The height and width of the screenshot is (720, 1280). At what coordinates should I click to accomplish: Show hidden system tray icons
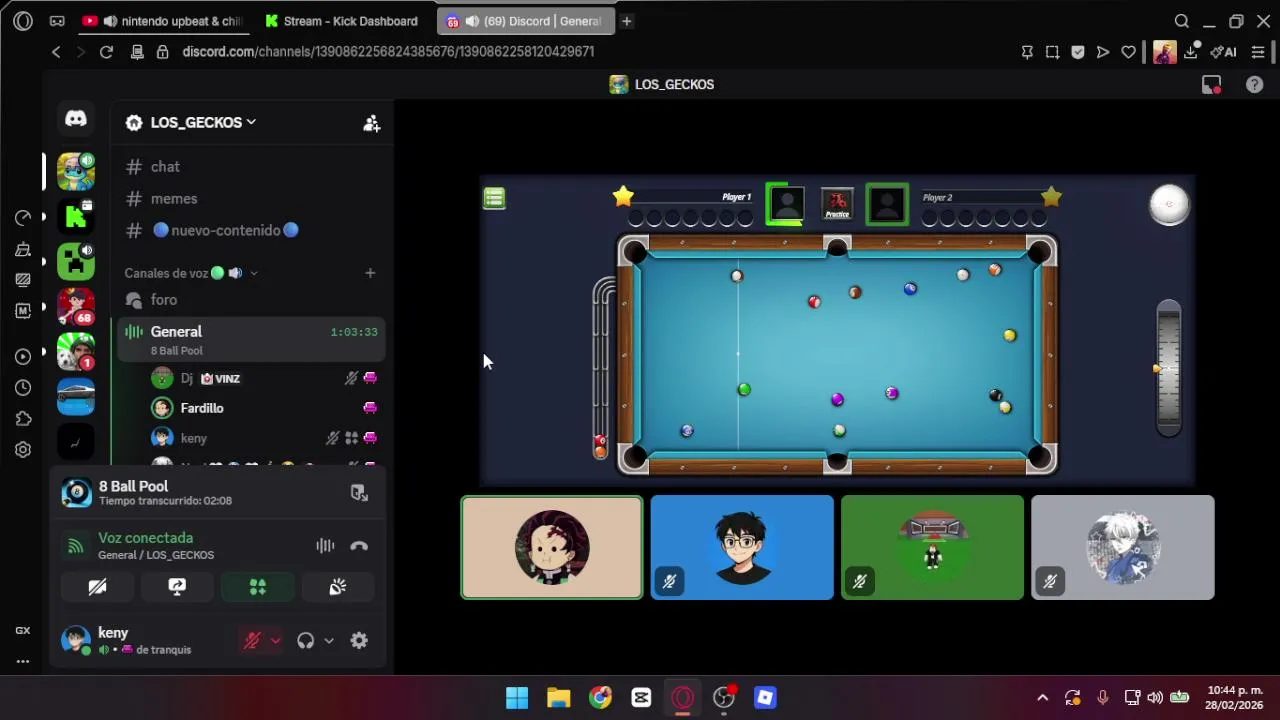(x=1042, y=698)
